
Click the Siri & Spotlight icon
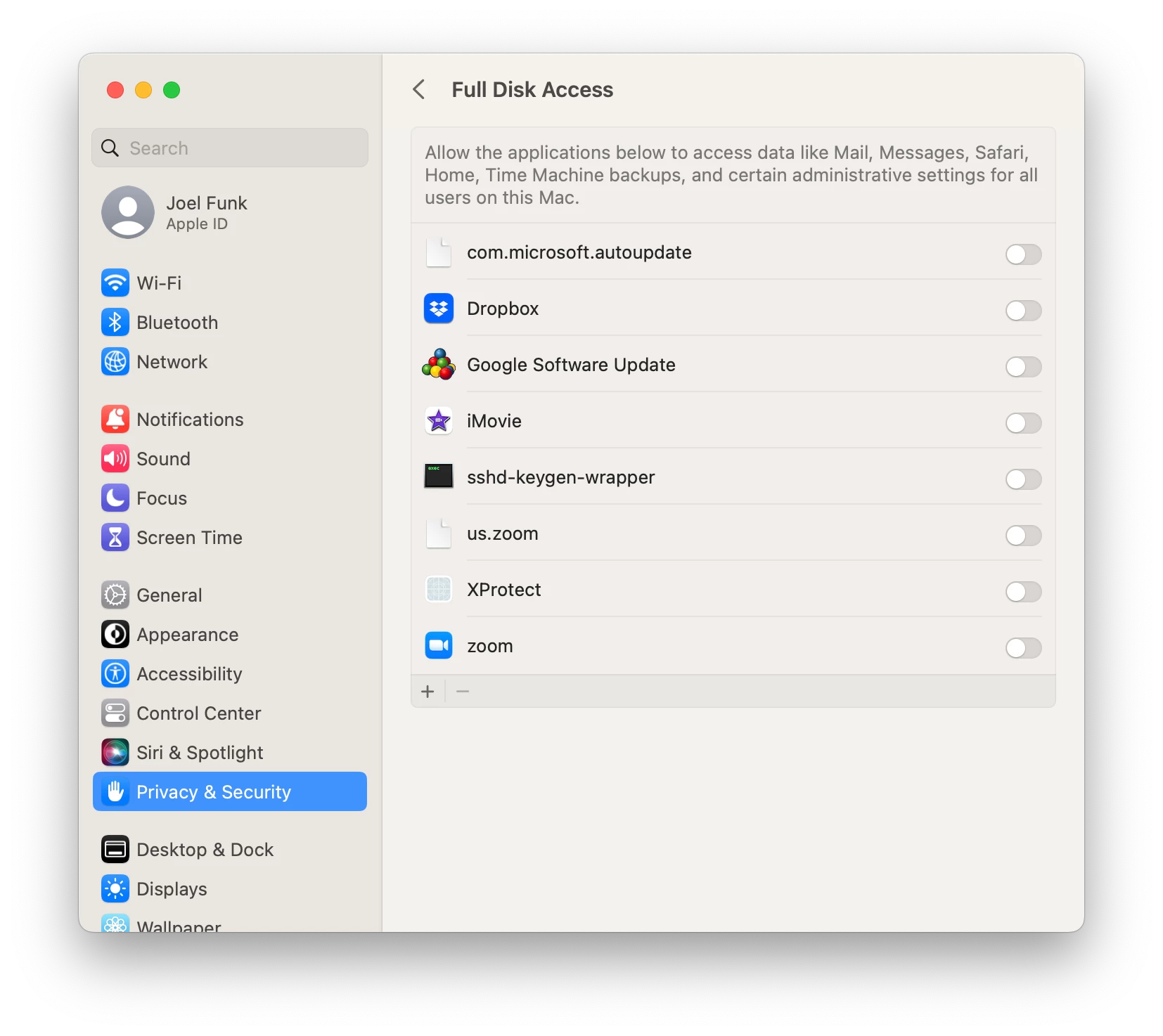pyautogui.click(x=115, y=753)
